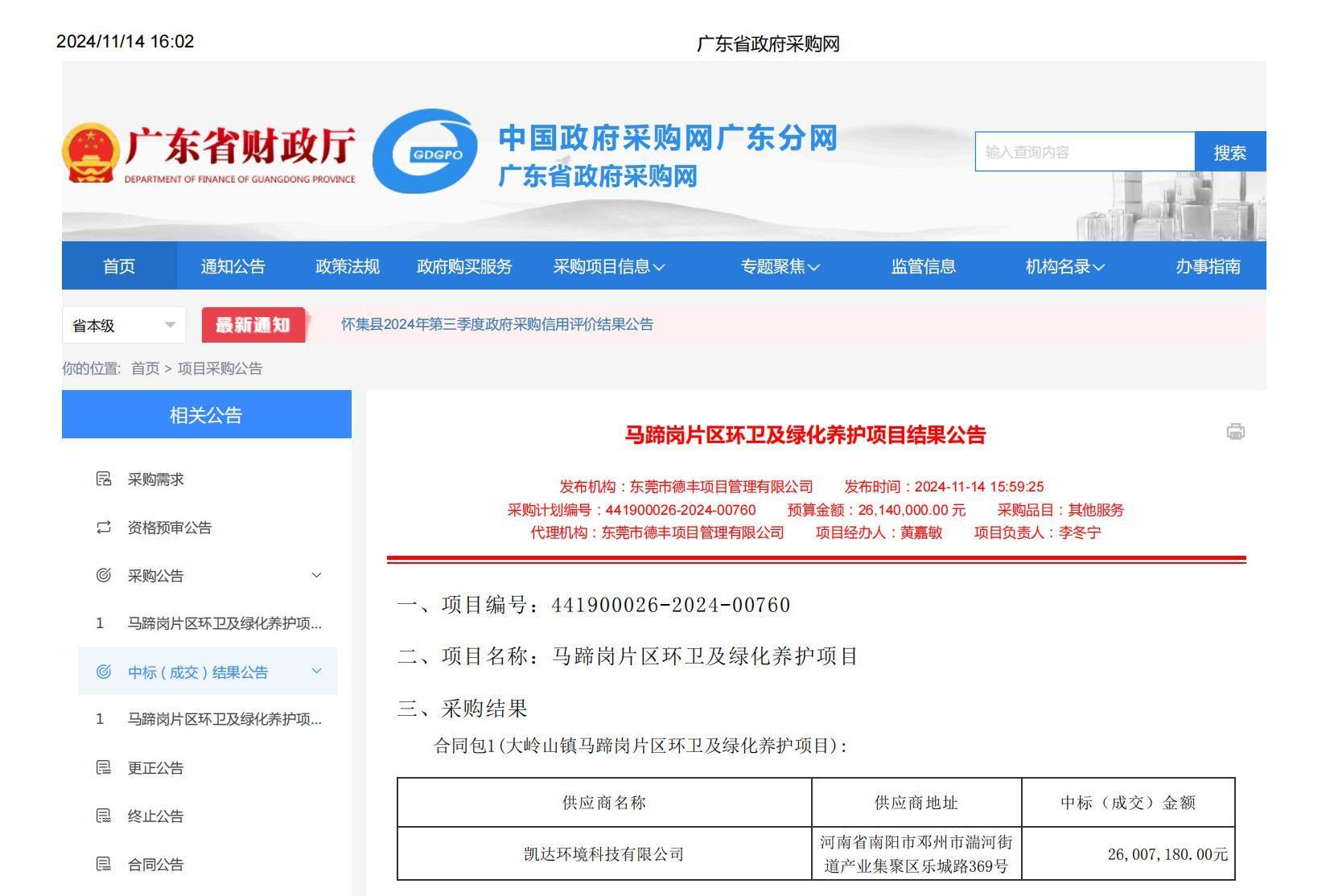Click the 一、项目编号 line
The height and width of the screenshot is (896, 1330).
tap(594, 605)
